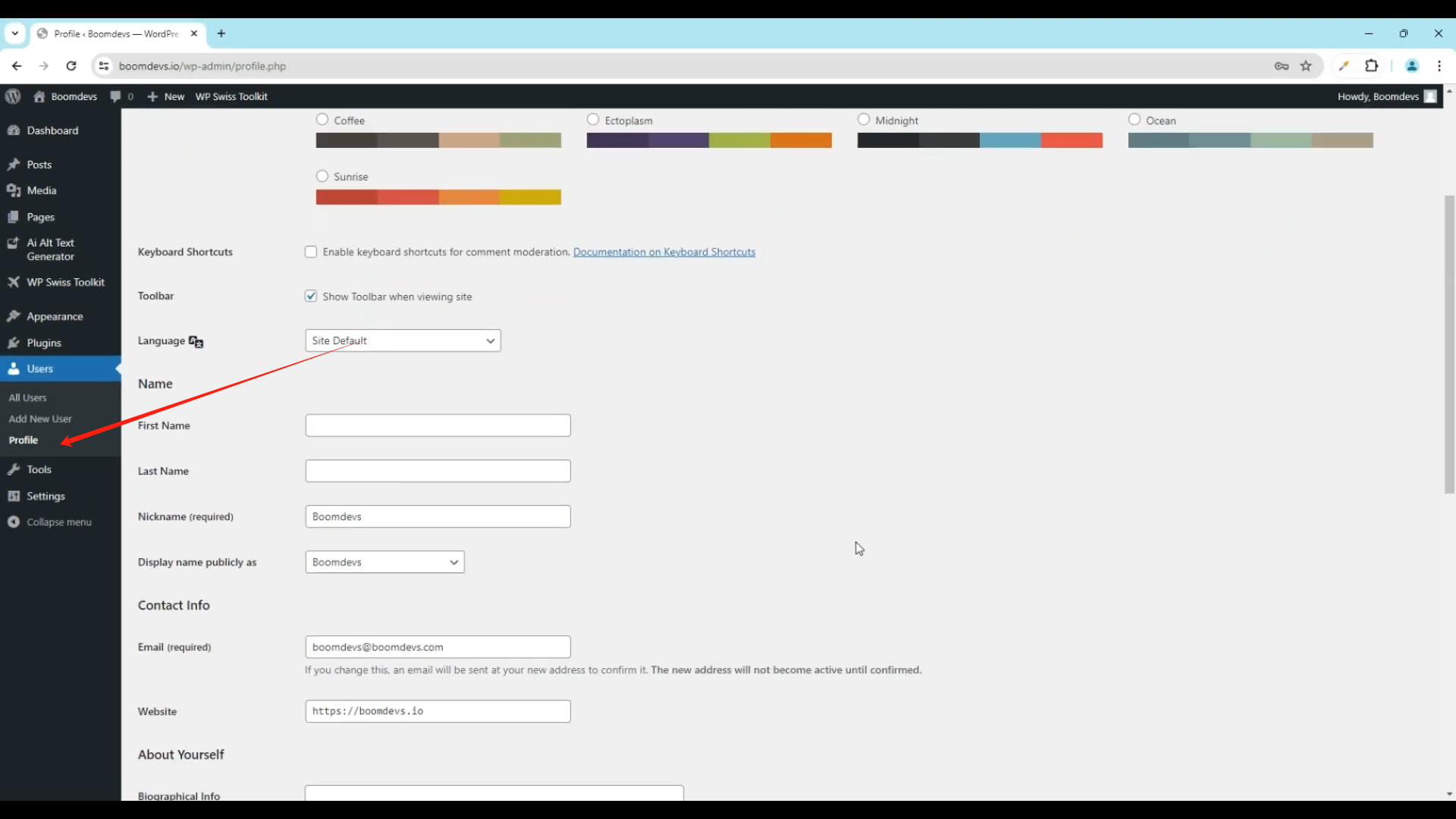This screenshot has width=1456, height=819.
Task: Open the Plugins section
Action: point(43,343)
